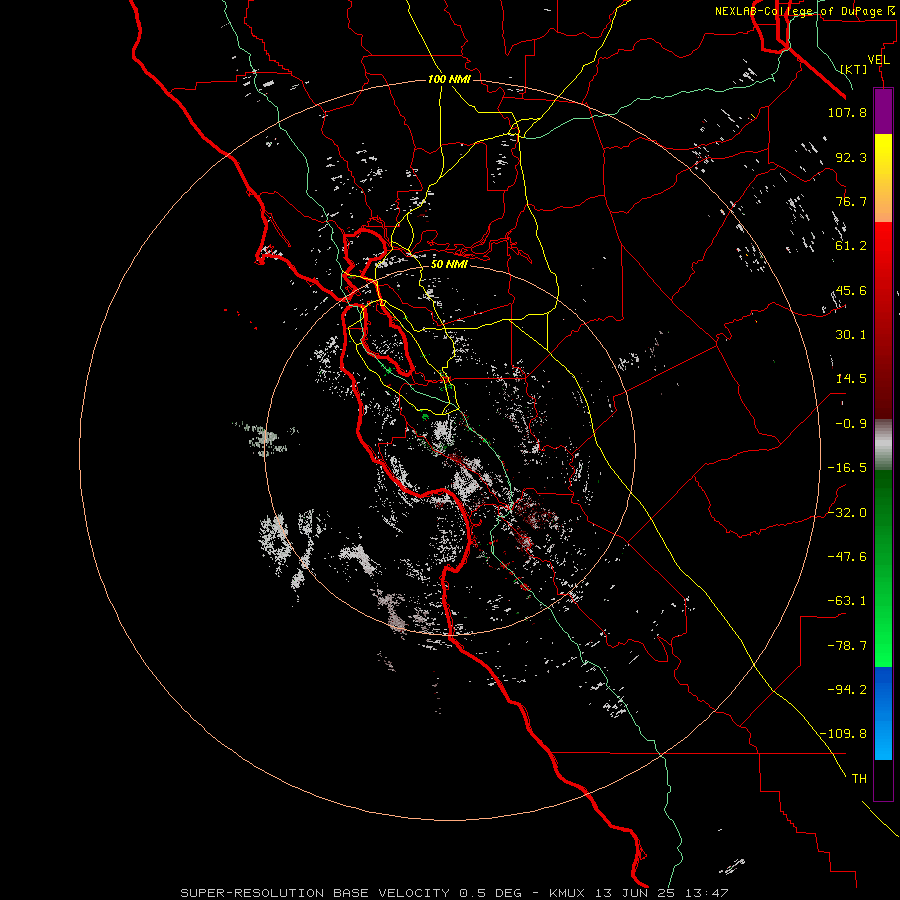Image resolution: width=900 pixels, height=900 pixels.
Task: Click the TH threshold label
Action: (x=859, y=779)
